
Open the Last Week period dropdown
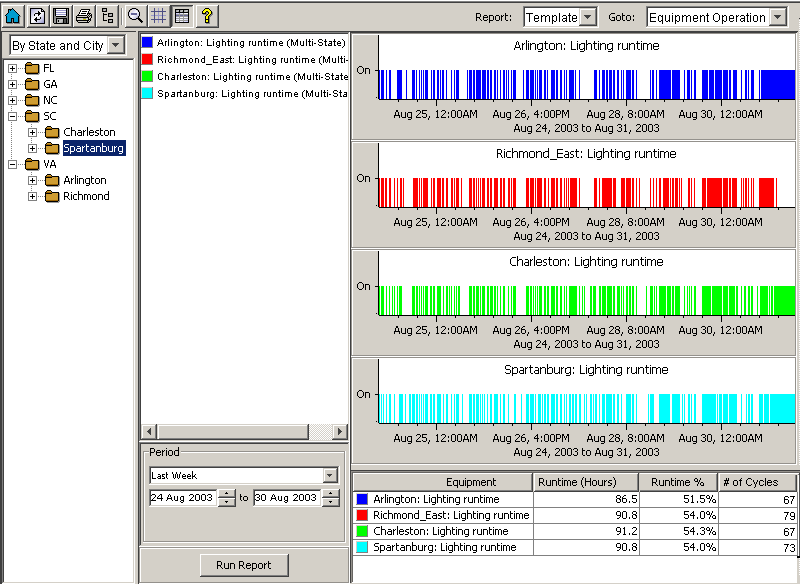pyautogui.click(x=330, y=476)
